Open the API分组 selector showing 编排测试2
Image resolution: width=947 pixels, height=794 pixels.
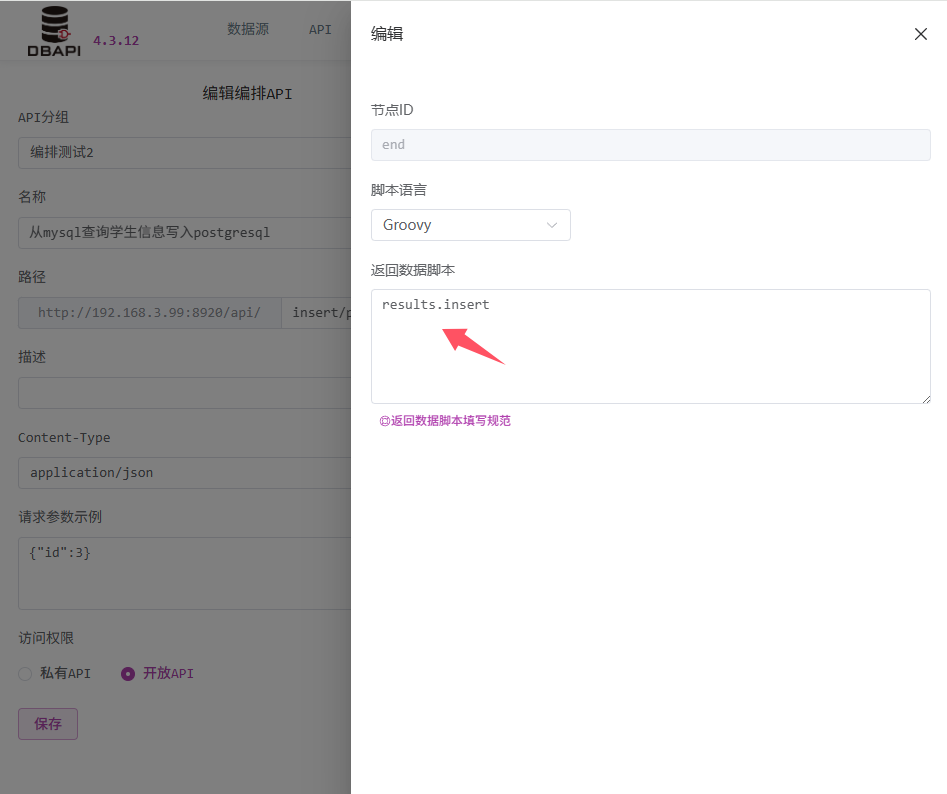pyautogui.click(x=185, y=152)
